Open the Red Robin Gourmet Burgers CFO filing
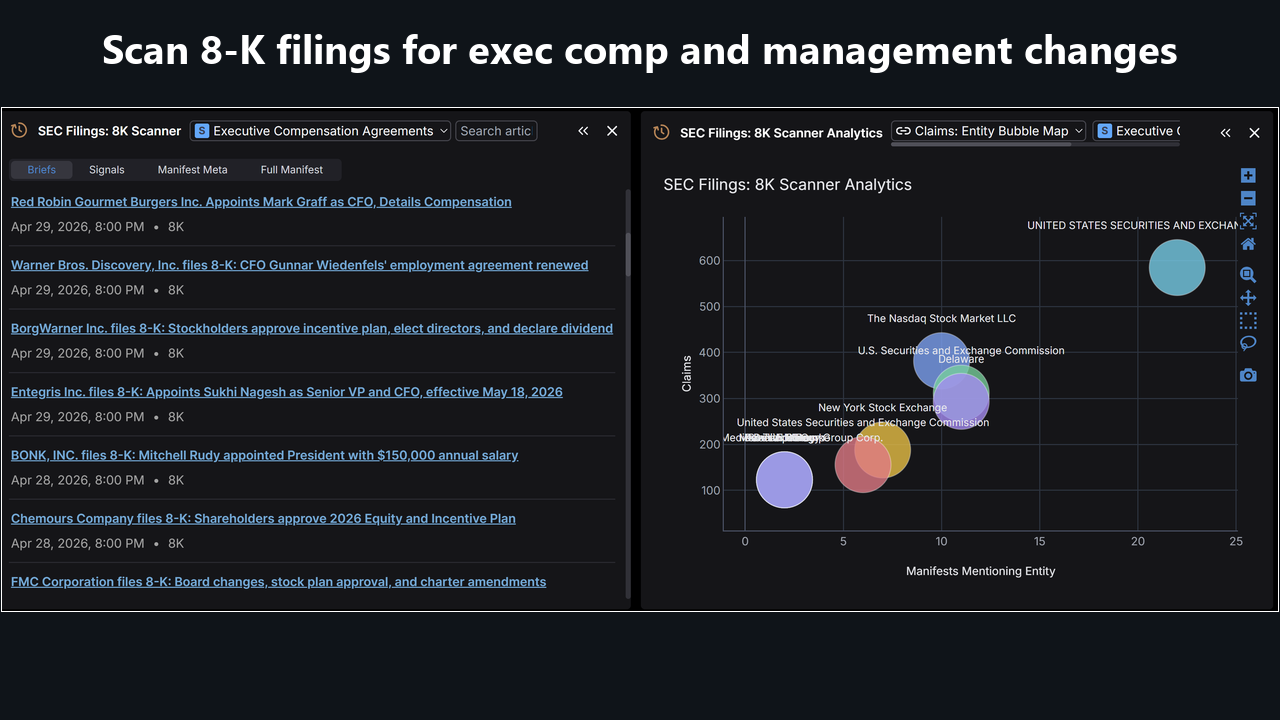This screenshot has width=1280, height=720. tap(261, 202)
